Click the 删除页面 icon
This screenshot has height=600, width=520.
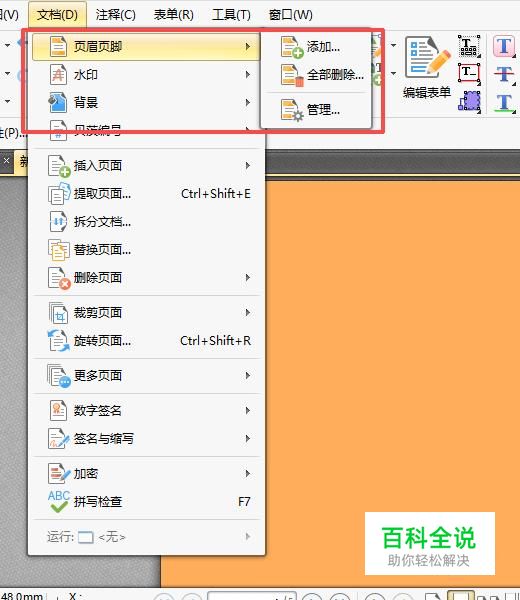pos(59,277)
